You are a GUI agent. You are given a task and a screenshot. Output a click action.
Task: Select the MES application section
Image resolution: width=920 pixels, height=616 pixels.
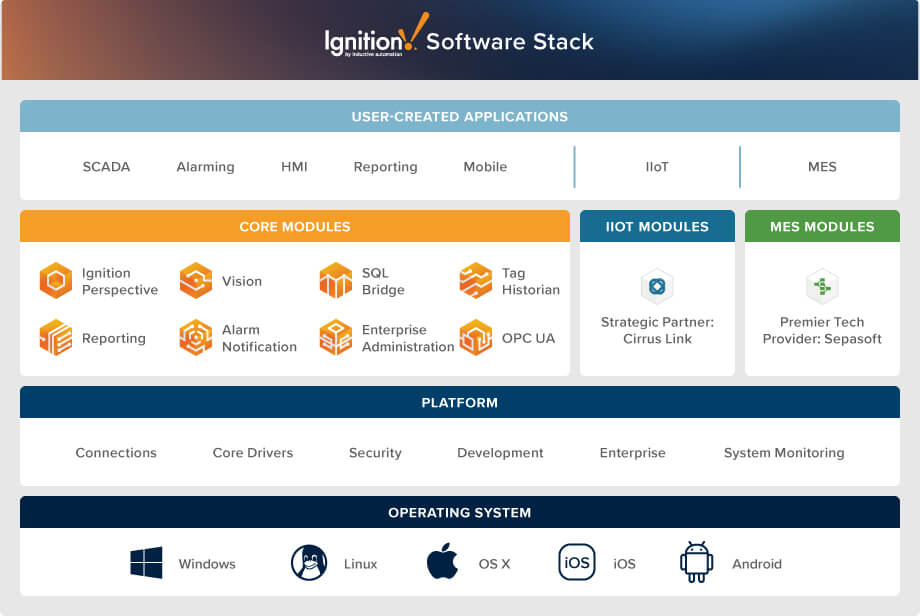coord(821,167)
